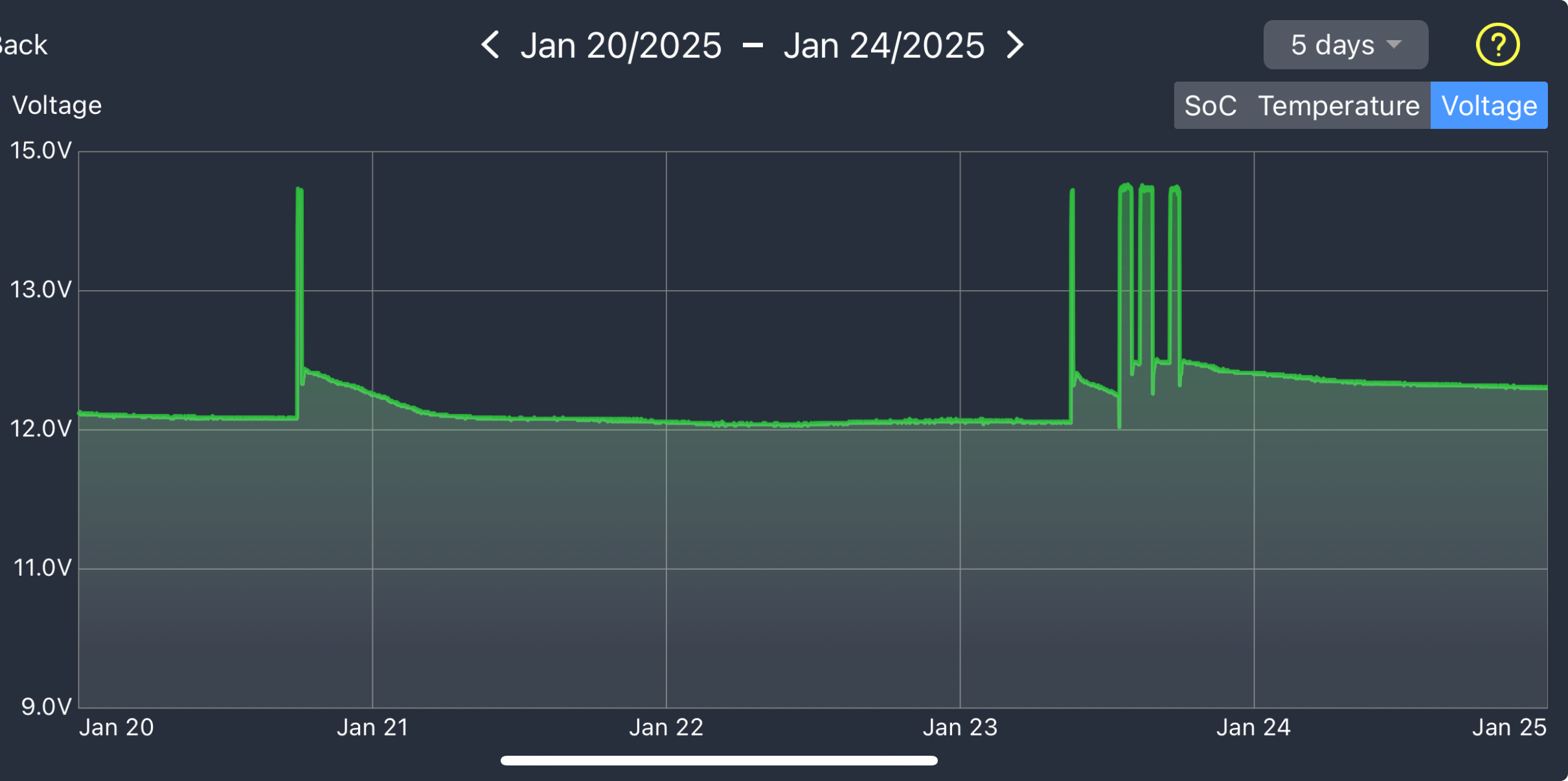
Task: Open the yellow help question mark icon
Action: [x=1497, y=45]
